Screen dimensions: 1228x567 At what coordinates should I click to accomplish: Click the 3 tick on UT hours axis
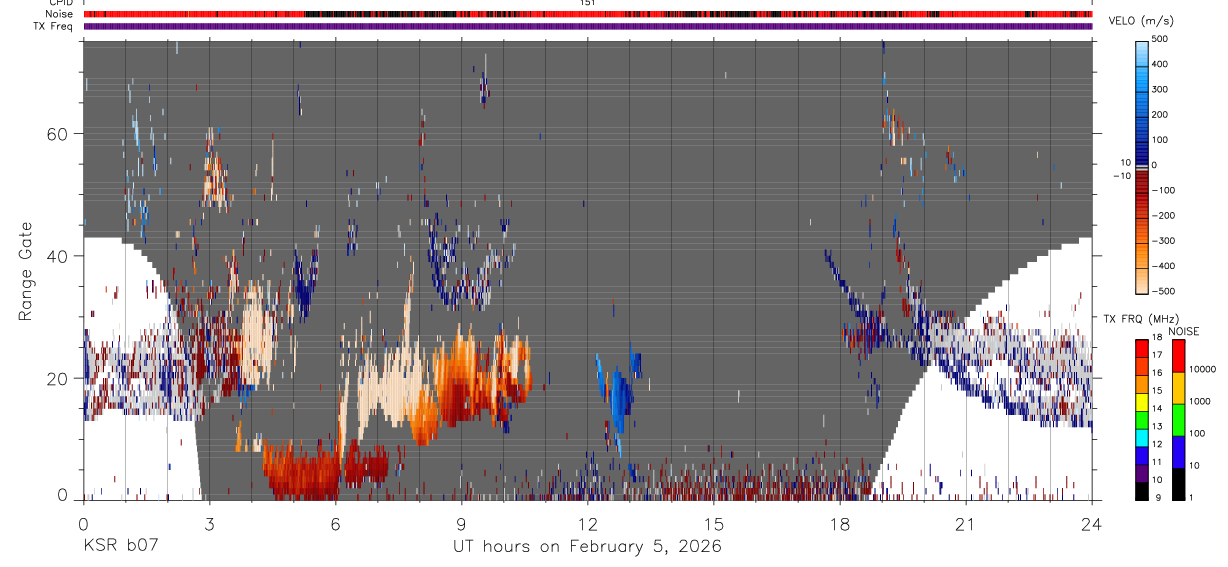(210, 524)
